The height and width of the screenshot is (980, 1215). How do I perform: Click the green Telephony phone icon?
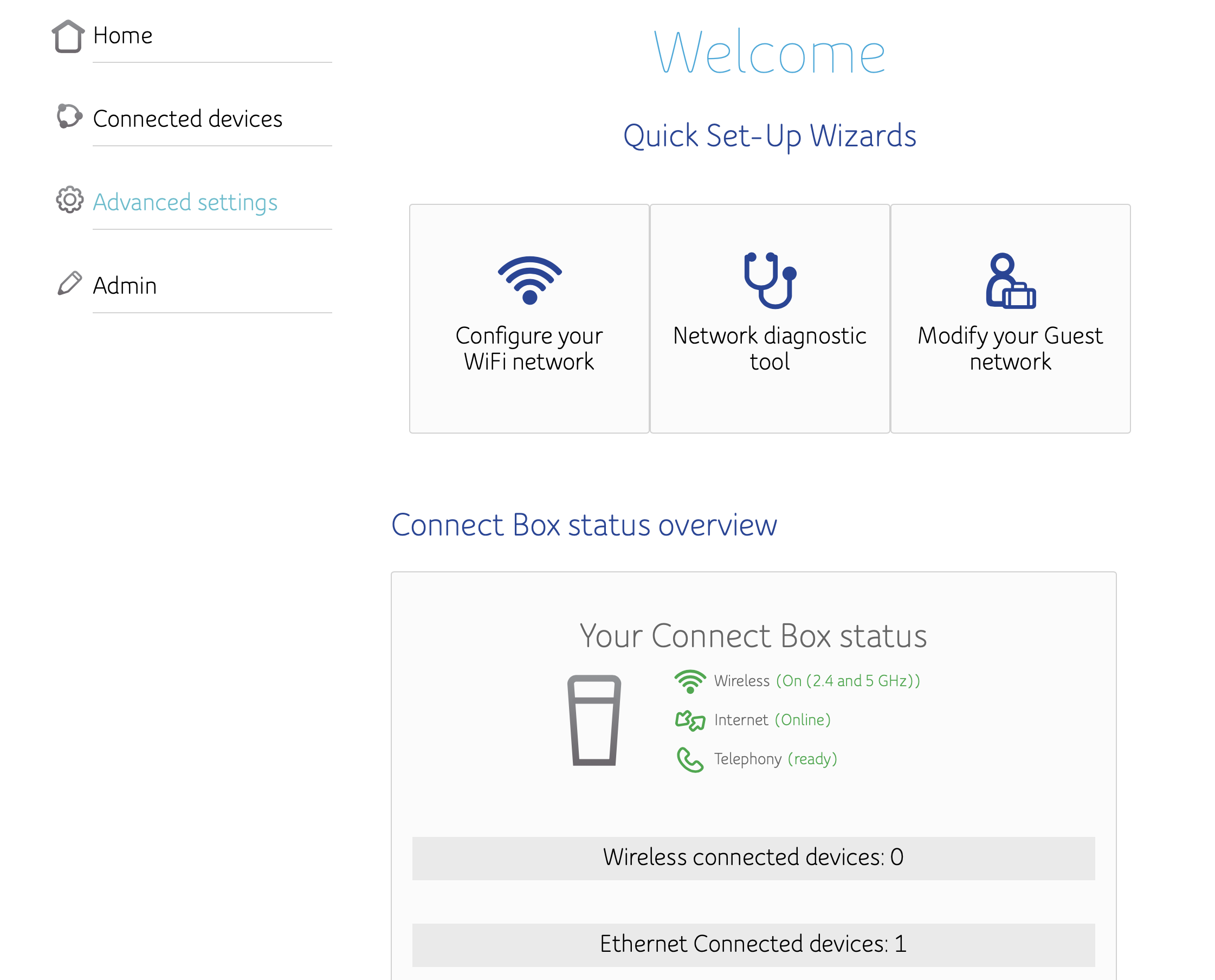[690, 759]
